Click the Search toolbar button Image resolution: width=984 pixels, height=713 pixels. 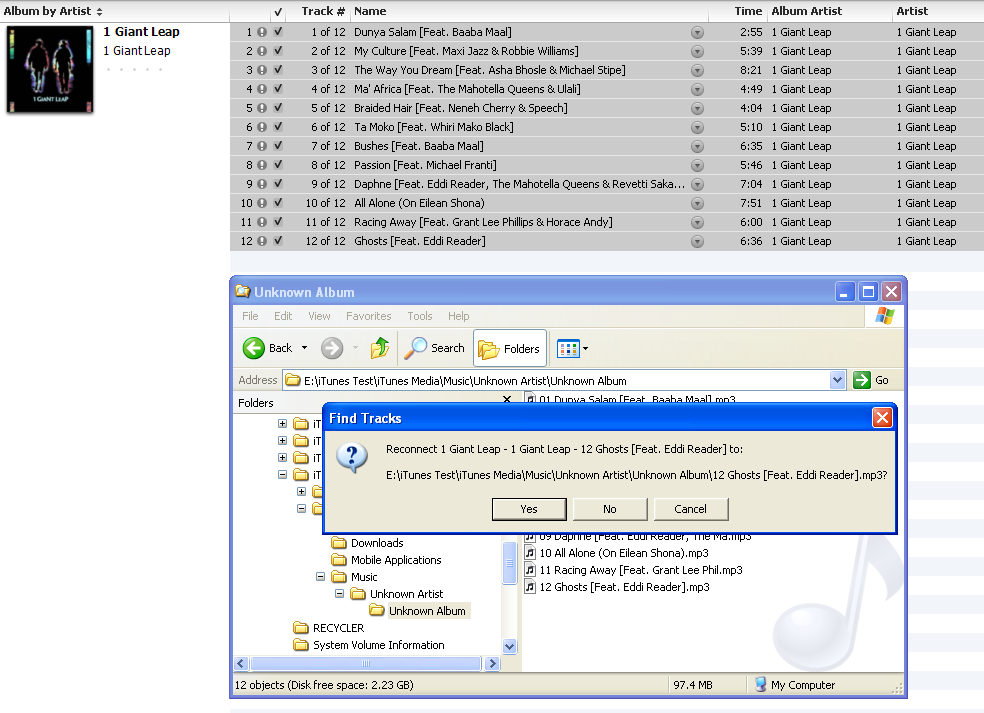(x=434, y=348)
